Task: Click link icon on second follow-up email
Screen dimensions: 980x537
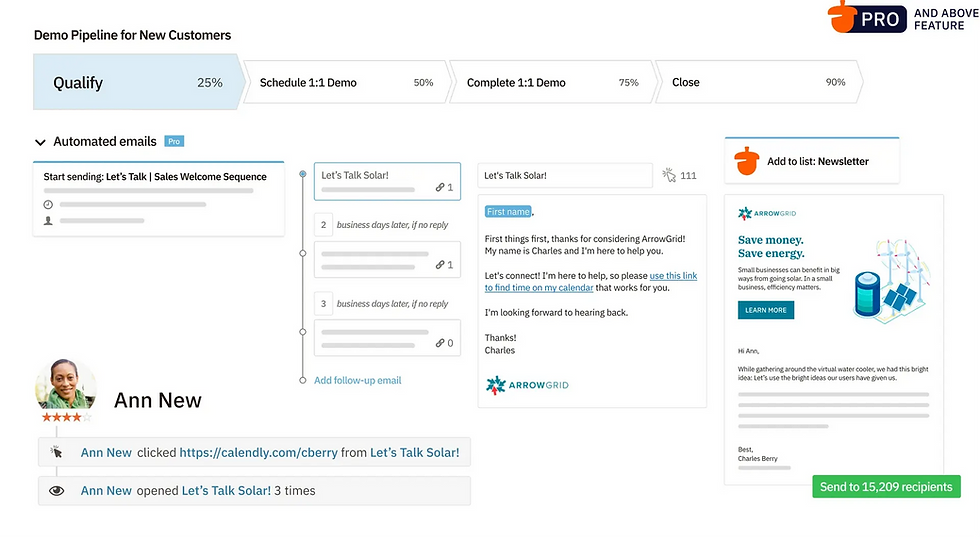Action: [x=440, y=265]
